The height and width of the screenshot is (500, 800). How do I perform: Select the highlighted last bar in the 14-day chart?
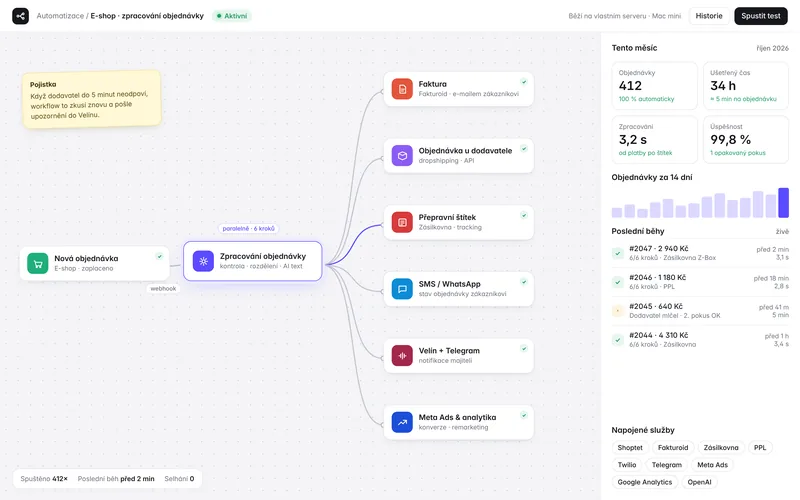[x=783, y=203]
